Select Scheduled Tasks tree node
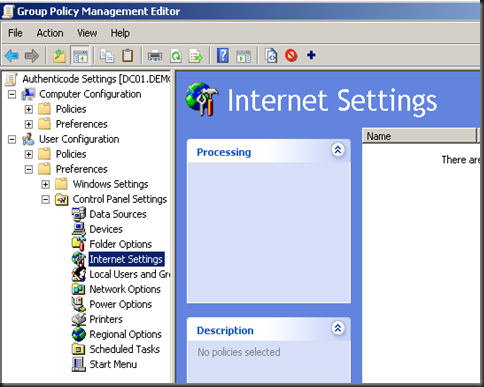Image resolution: width=484 pixels, height=387 pixels. click(124, 349)
